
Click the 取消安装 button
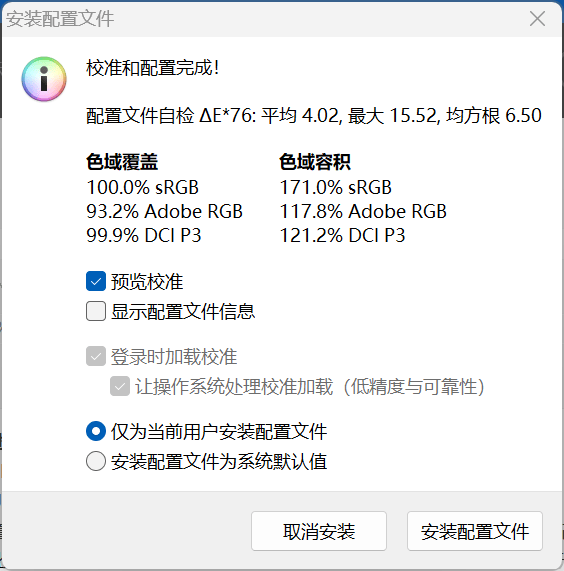click(319, 531)
